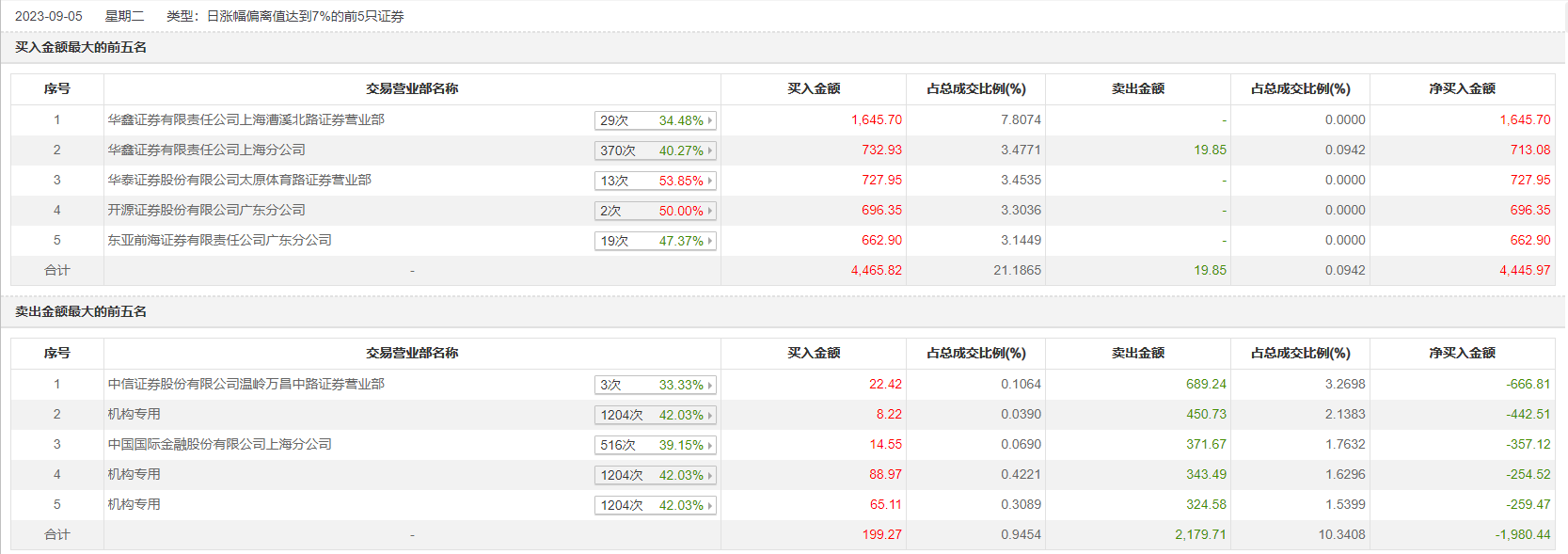Open the 2次 50.00% badge details
This screenshot has height=554, width=1568.
pos(656,211)
